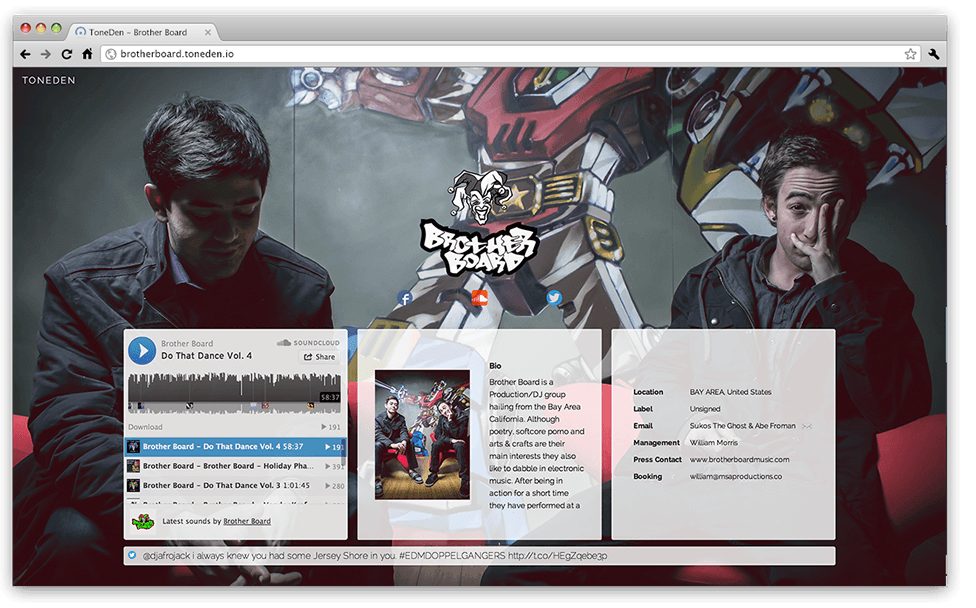Open the band photo thumbnail
Image resolution: width=976 pixels, height=608 pixels.
click(x=421, y=435)
